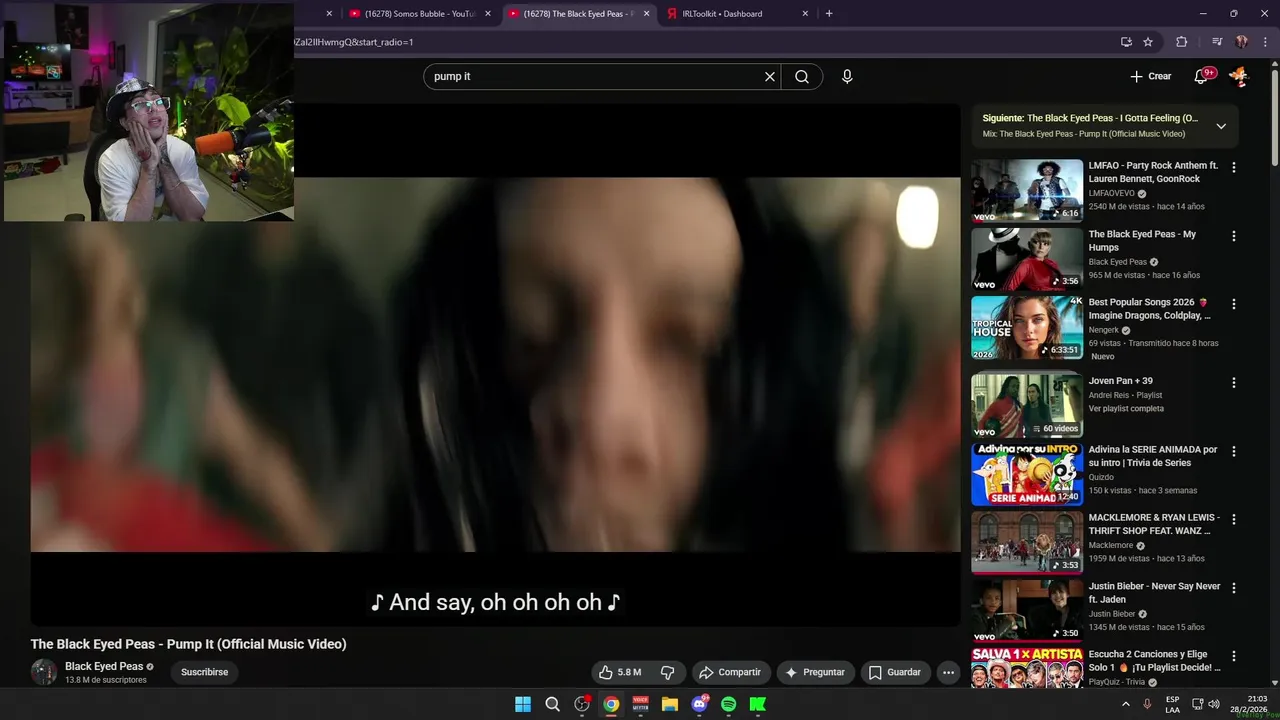Viewport: 1280px width, 720px height.
Task: Click the Crear button
Action: click(x=1150, y=76)
